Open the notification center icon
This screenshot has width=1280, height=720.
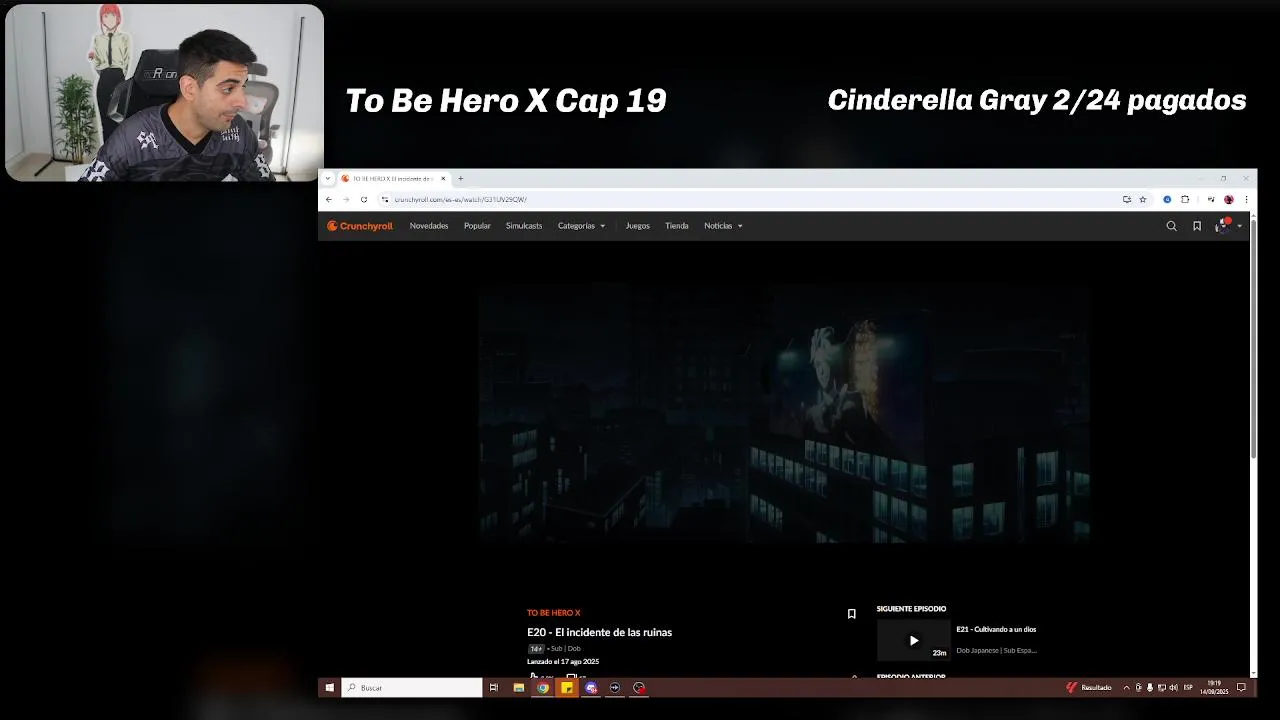tap(1241, 687)
